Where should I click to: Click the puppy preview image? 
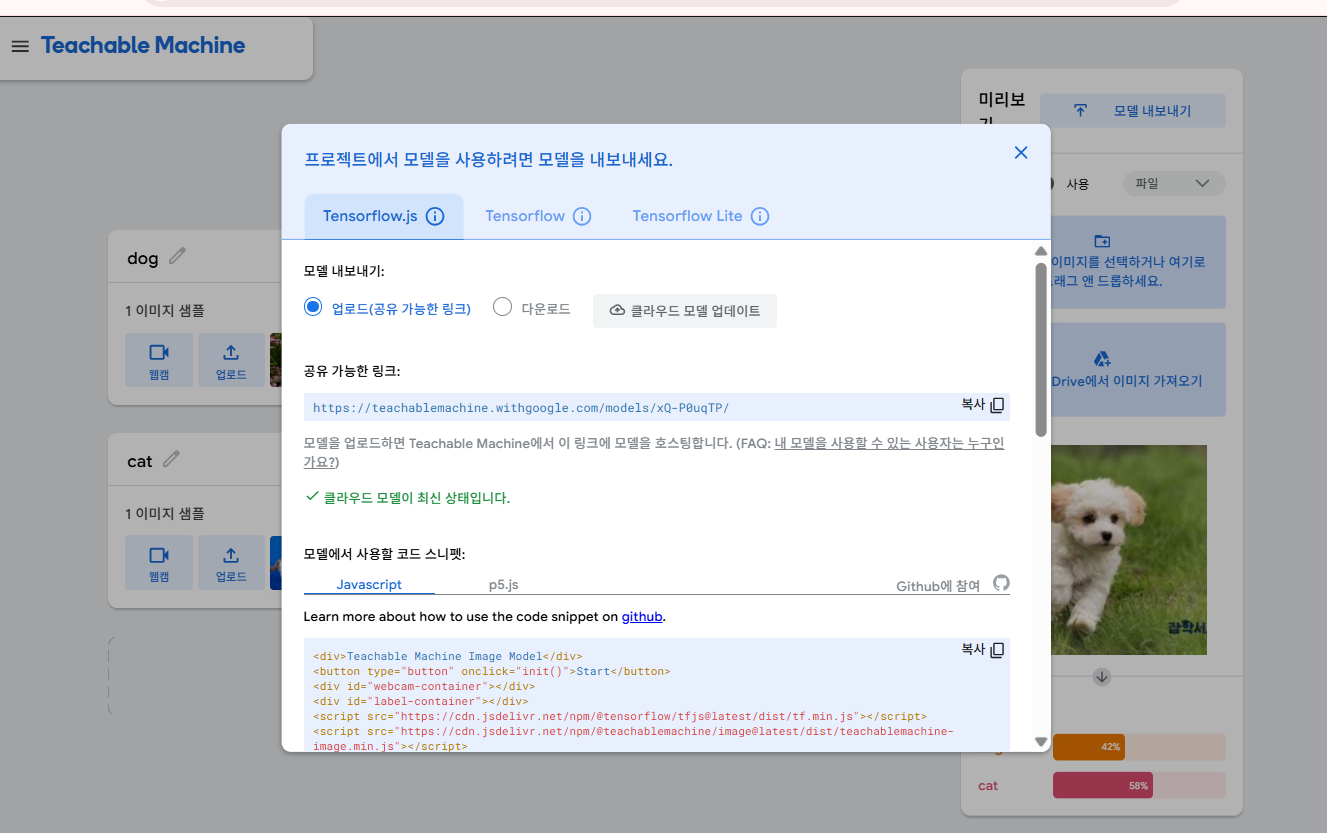coord(1129,550)
